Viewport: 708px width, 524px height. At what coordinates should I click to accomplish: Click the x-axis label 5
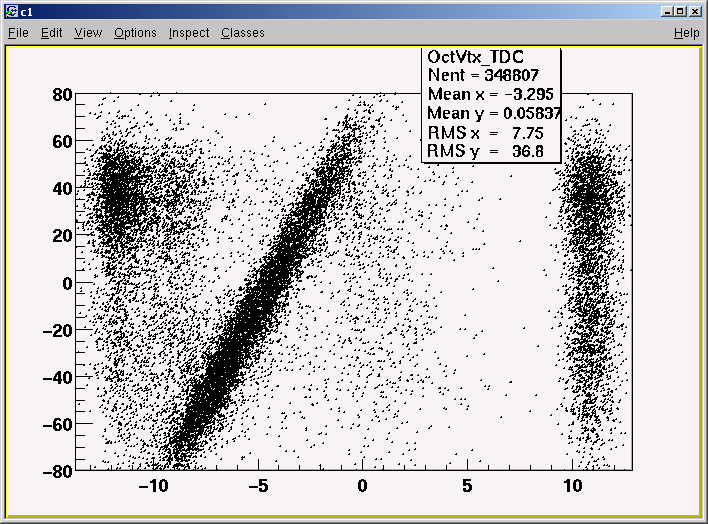[467, 486]
